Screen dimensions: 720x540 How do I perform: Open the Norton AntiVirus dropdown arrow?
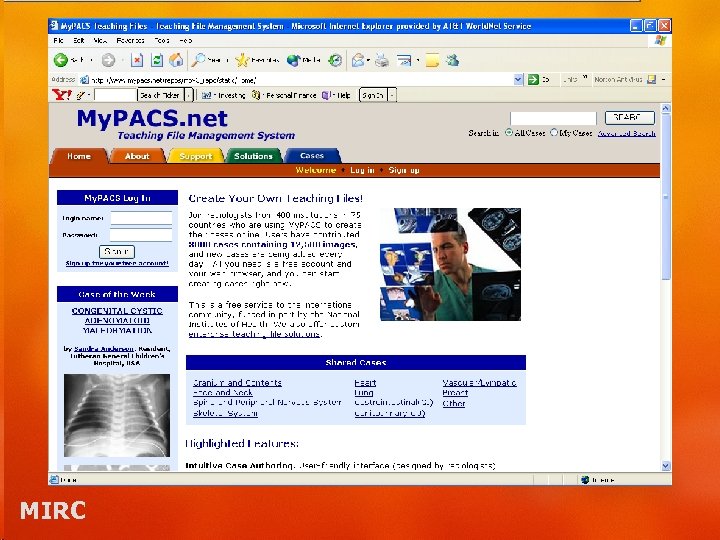coord(664,79)
